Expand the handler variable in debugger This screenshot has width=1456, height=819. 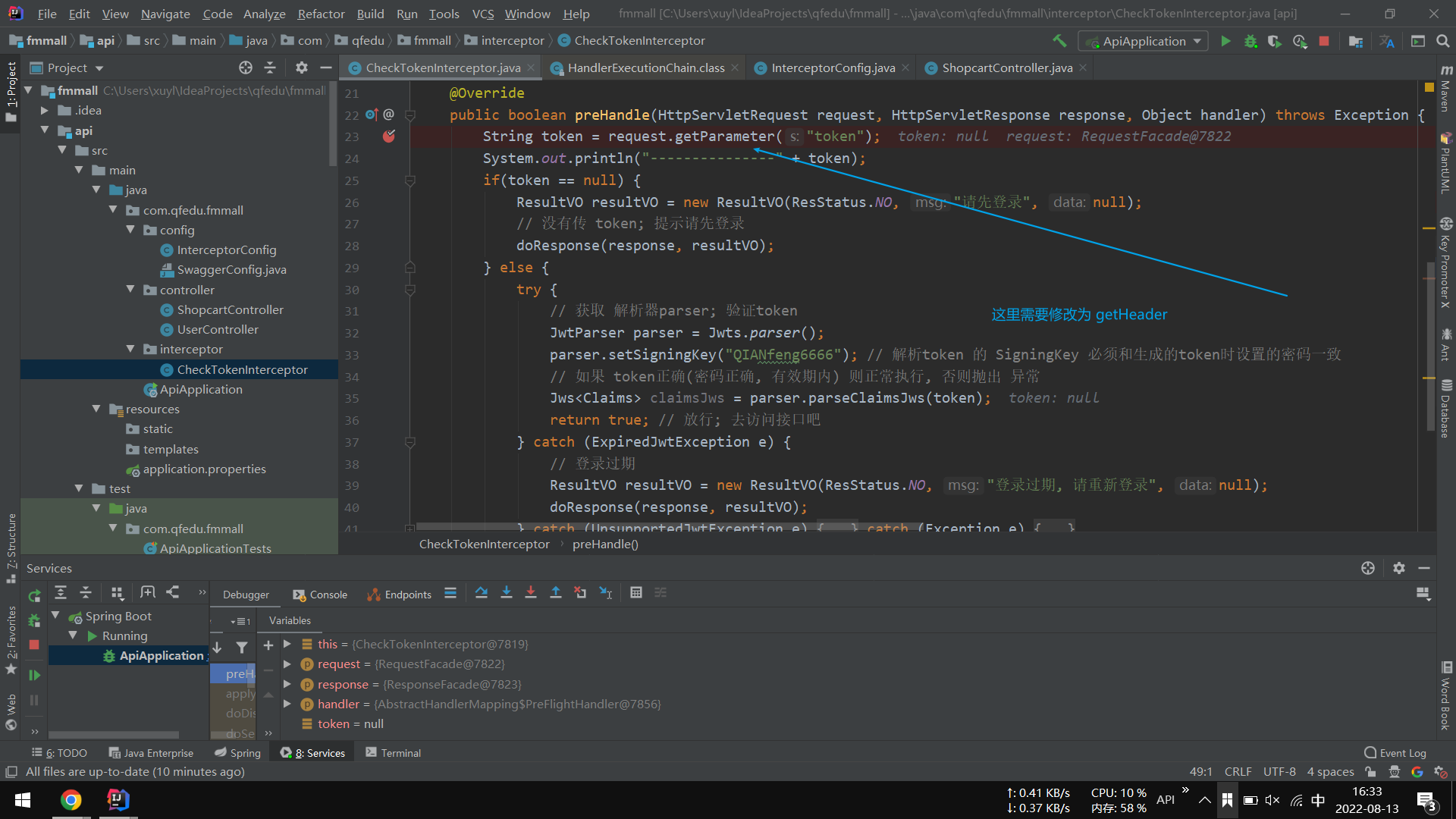pyautogui.click(x=287, y=704)
